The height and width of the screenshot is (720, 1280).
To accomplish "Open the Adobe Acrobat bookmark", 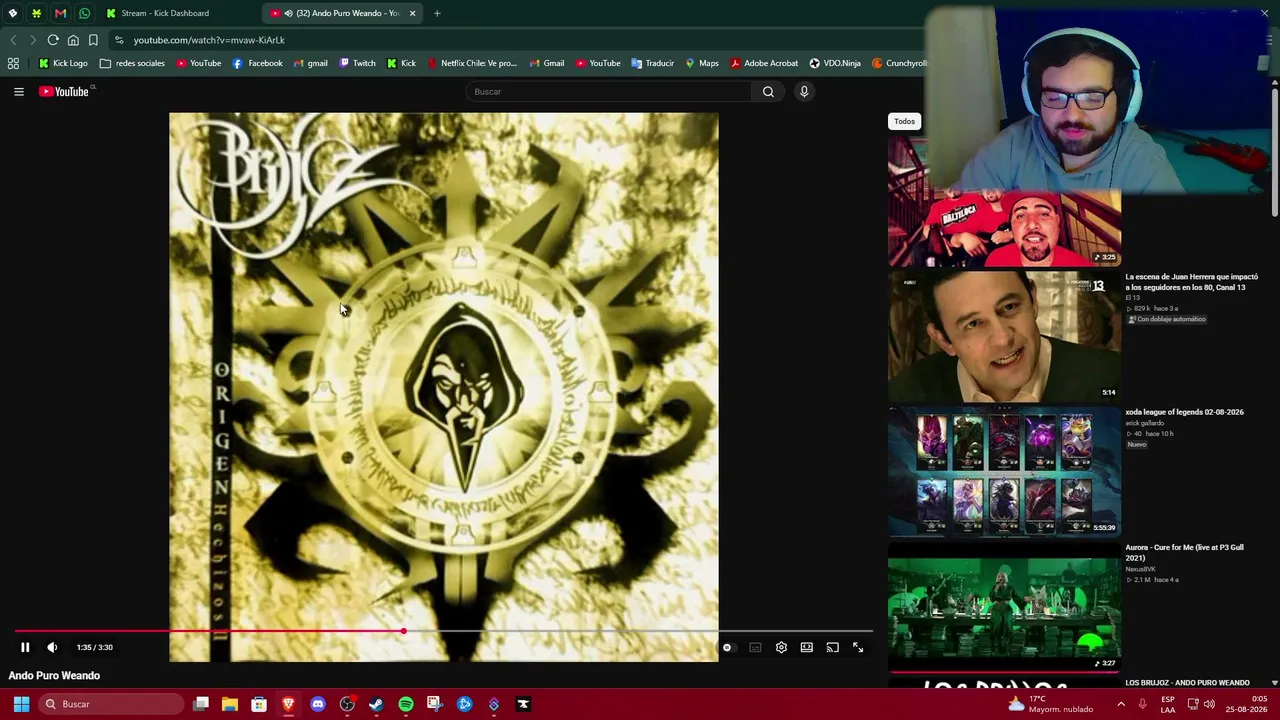I will [764, 63].
